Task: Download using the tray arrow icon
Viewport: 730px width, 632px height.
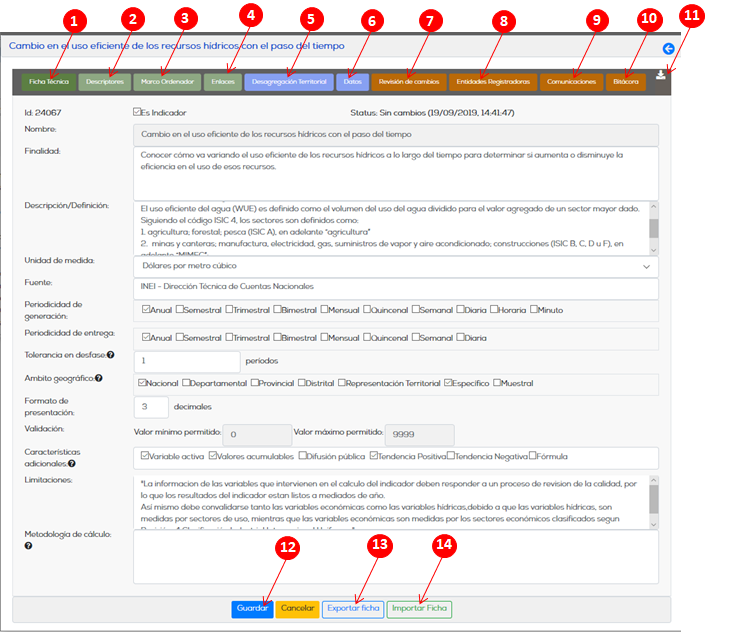Action: (x=661, y=75)
